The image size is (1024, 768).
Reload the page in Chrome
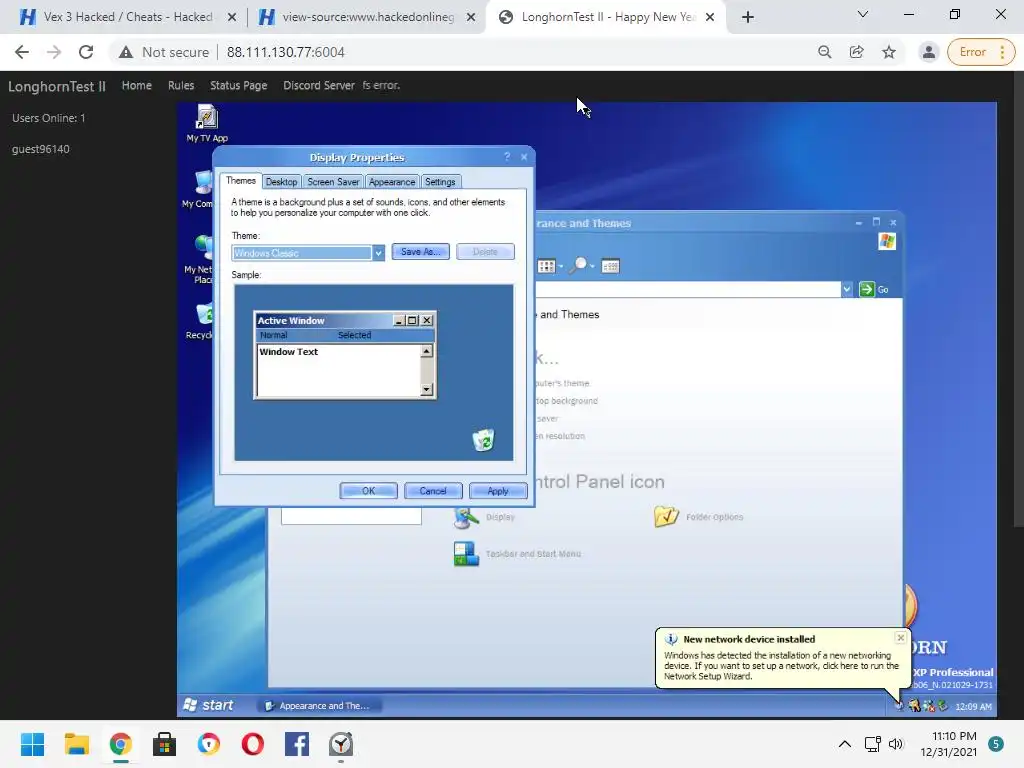(86, 52)
